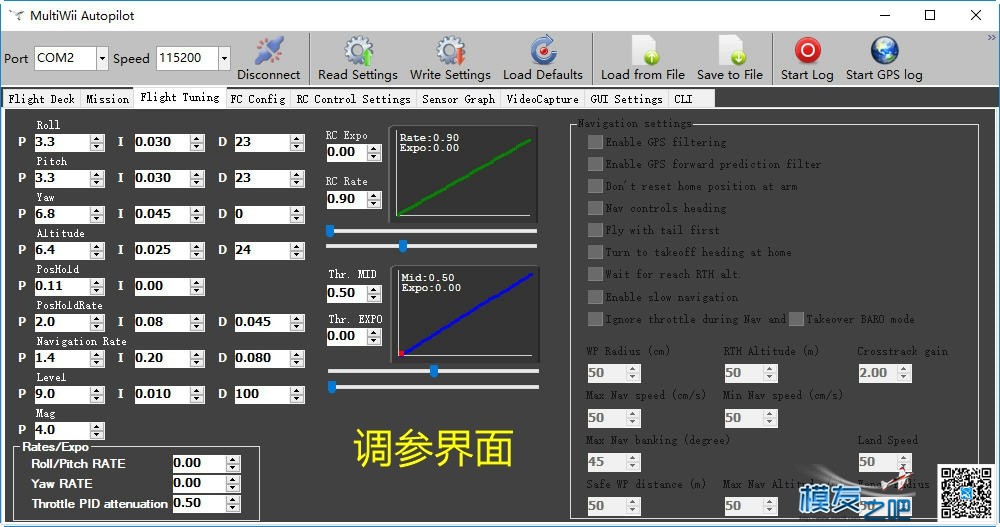1000x527 pixels.
Task: Click the Disconnect plug icon
Action: [269, 50]
